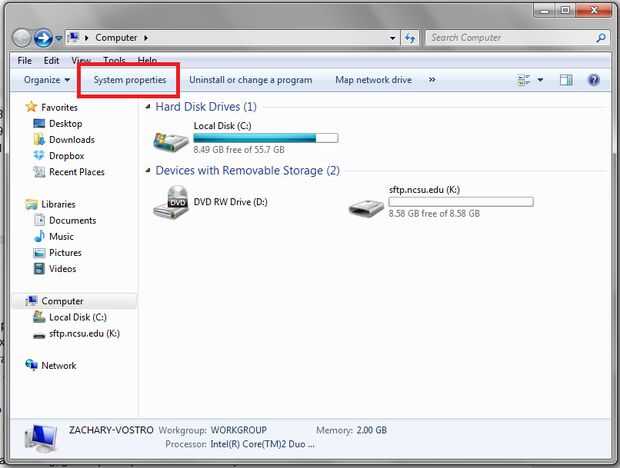The image size is (620, 468).
Task: Open the Help menu
Action: pos(147,60)
